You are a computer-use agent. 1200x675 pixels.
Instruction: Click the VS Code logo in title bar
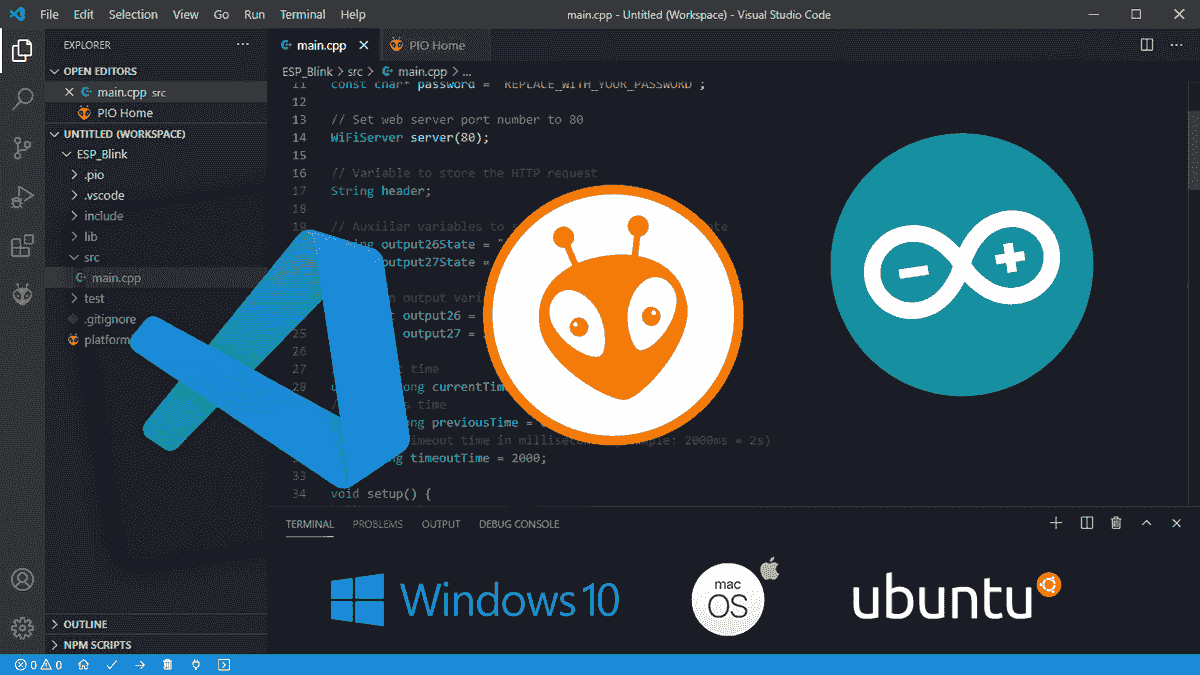point(17,15)
